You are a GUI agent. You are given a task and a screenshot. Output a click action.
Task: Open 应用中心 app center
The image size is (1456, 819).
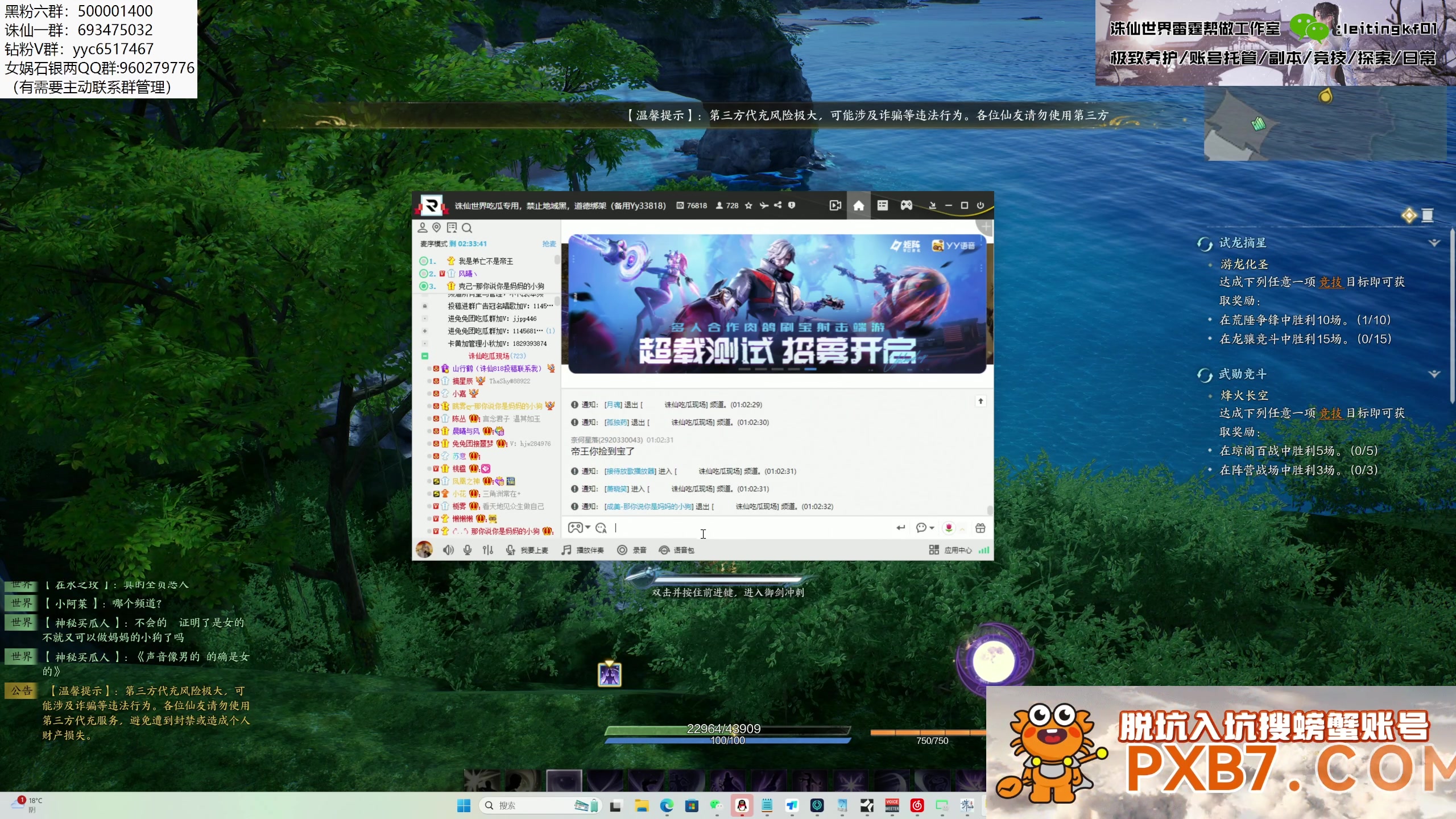point(950,550)
